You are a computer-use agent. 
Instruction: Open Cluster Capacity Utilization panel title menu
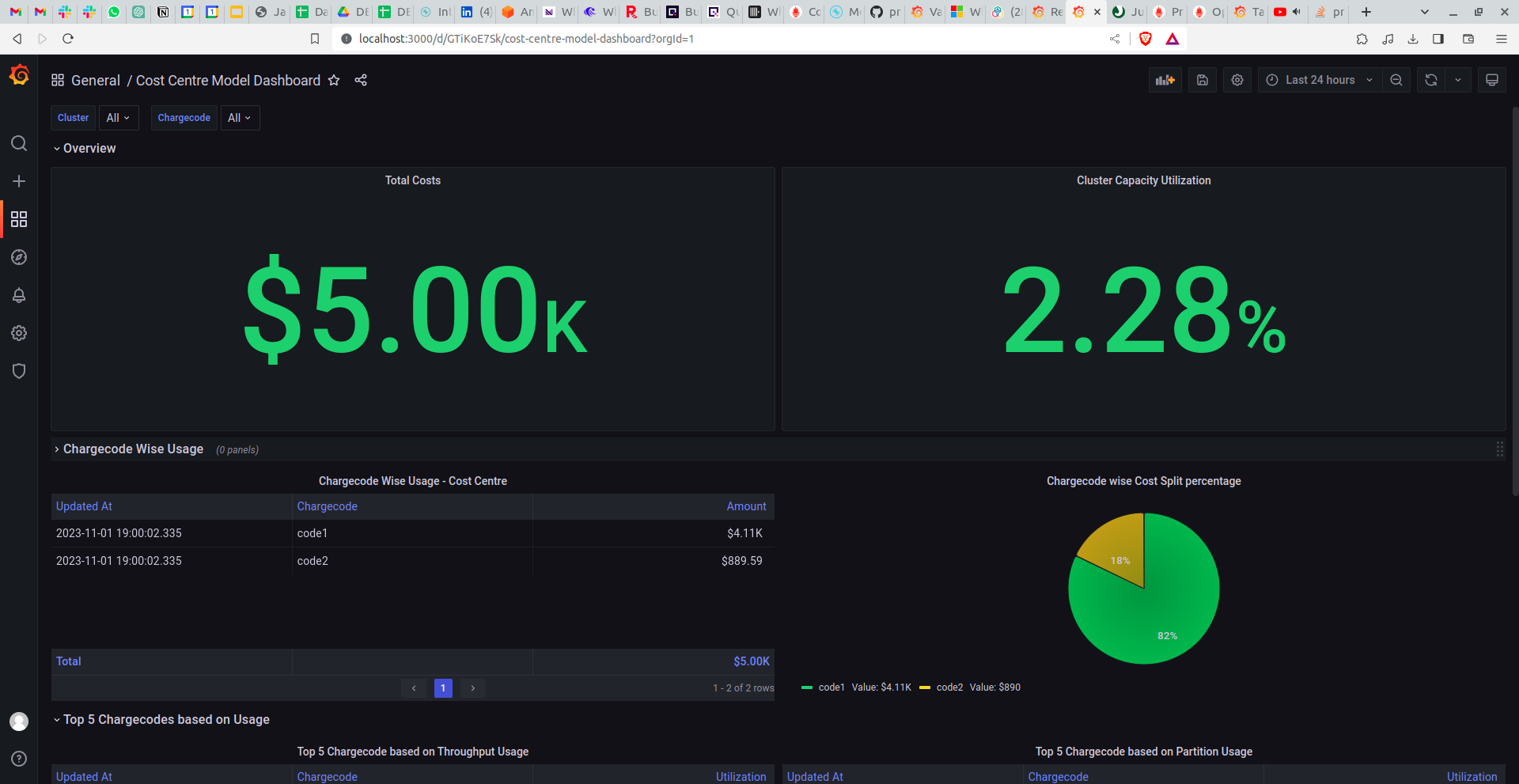1143,180
